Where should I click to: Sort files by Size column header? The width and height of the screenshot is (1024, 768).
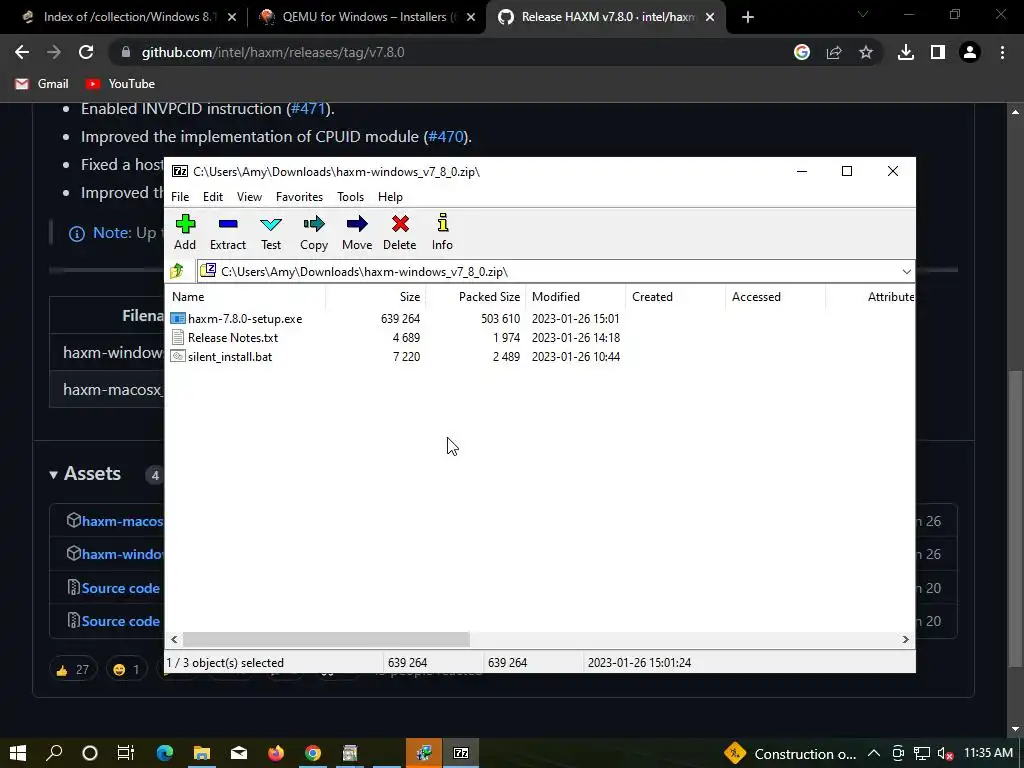click(376, 296)
